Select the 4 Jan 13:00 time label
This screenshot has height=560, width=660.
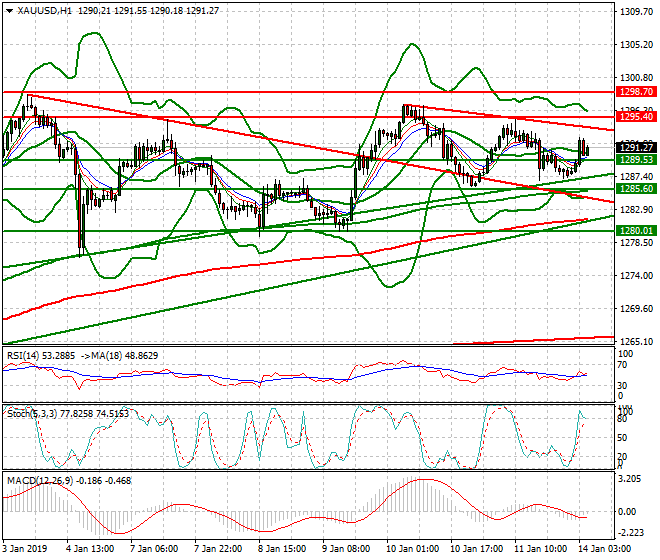[90, 549]
